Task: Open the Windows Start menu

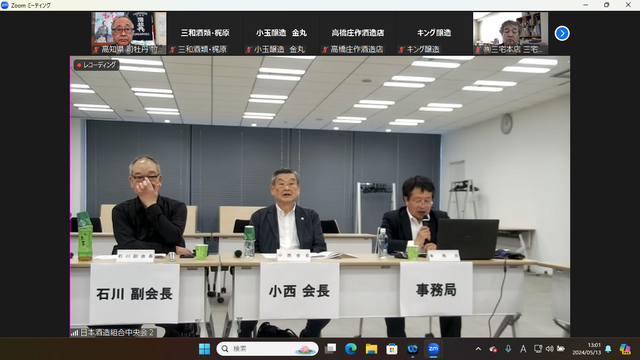Action: point(204,349)
